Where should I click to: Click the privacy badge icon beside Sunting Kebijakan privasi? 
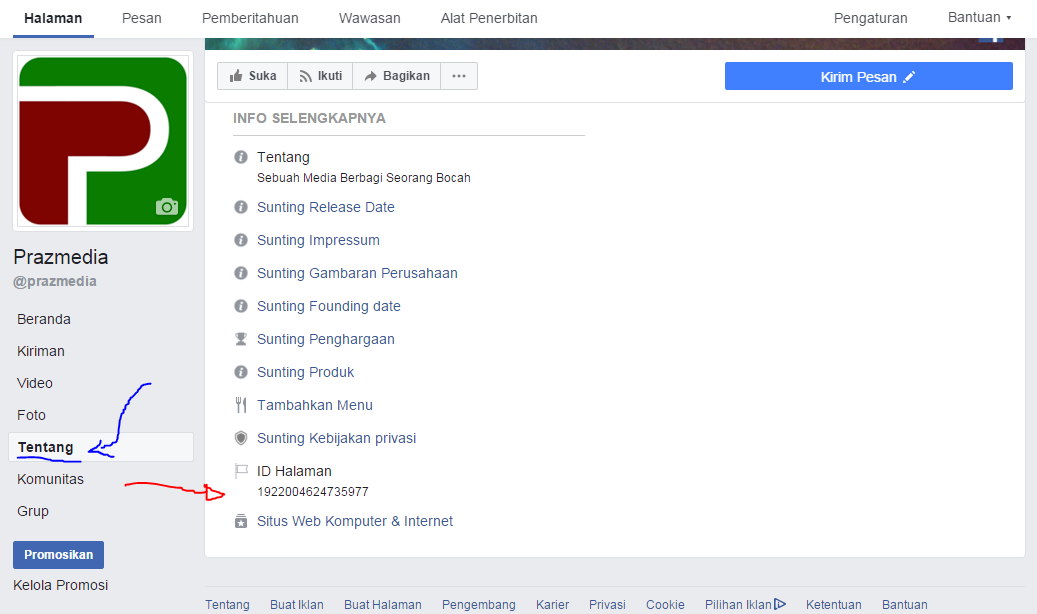click(x=240, y=438)
